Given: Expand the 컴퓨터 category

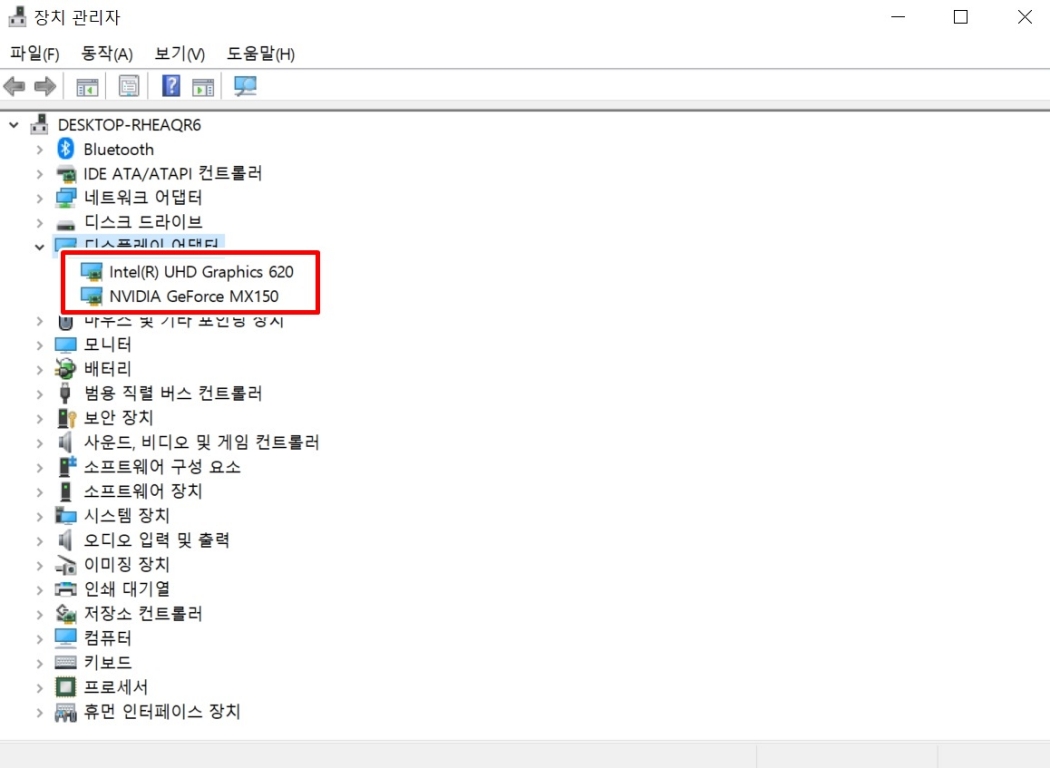Looking at the screenshot, I should (40, 639).
